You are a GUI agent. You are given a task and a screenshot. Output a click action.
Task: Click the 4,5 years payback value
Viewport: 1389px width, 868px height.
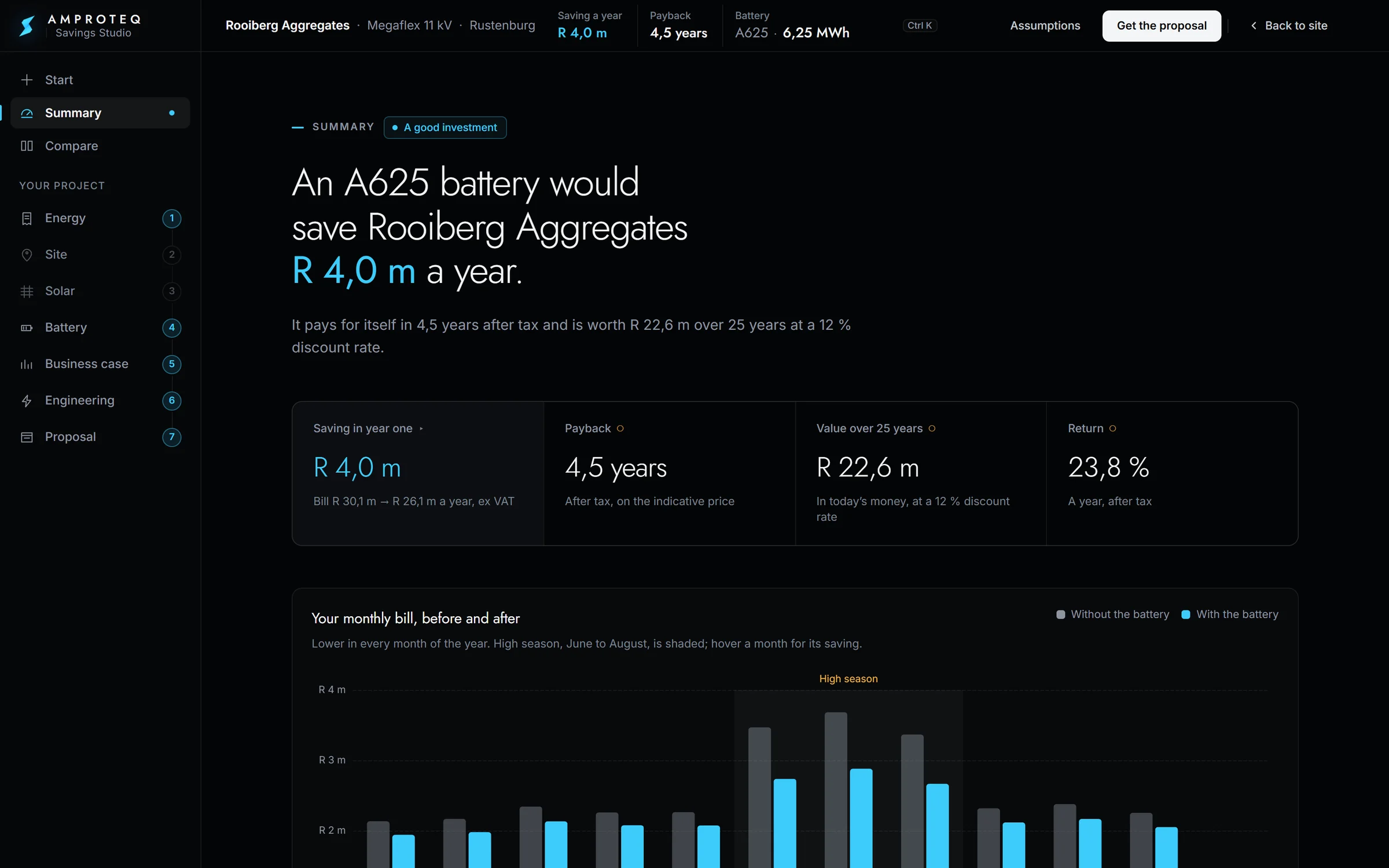tap(616, 468)
